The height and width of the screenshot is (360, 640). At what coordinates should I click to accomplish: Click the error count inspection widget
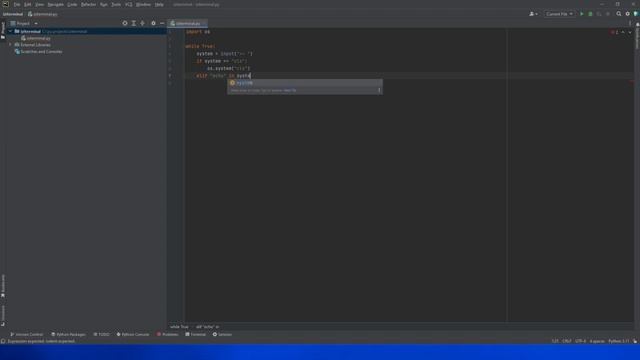pos(614,32)
